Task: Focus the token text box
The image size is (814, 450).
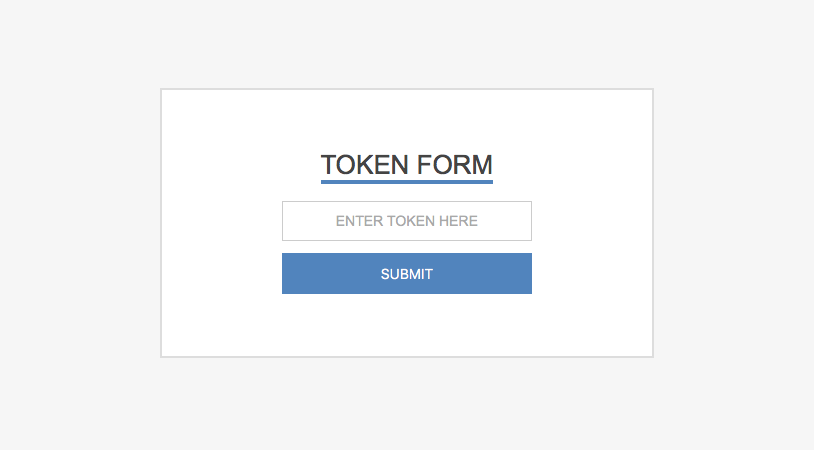Action: (406, 221)
